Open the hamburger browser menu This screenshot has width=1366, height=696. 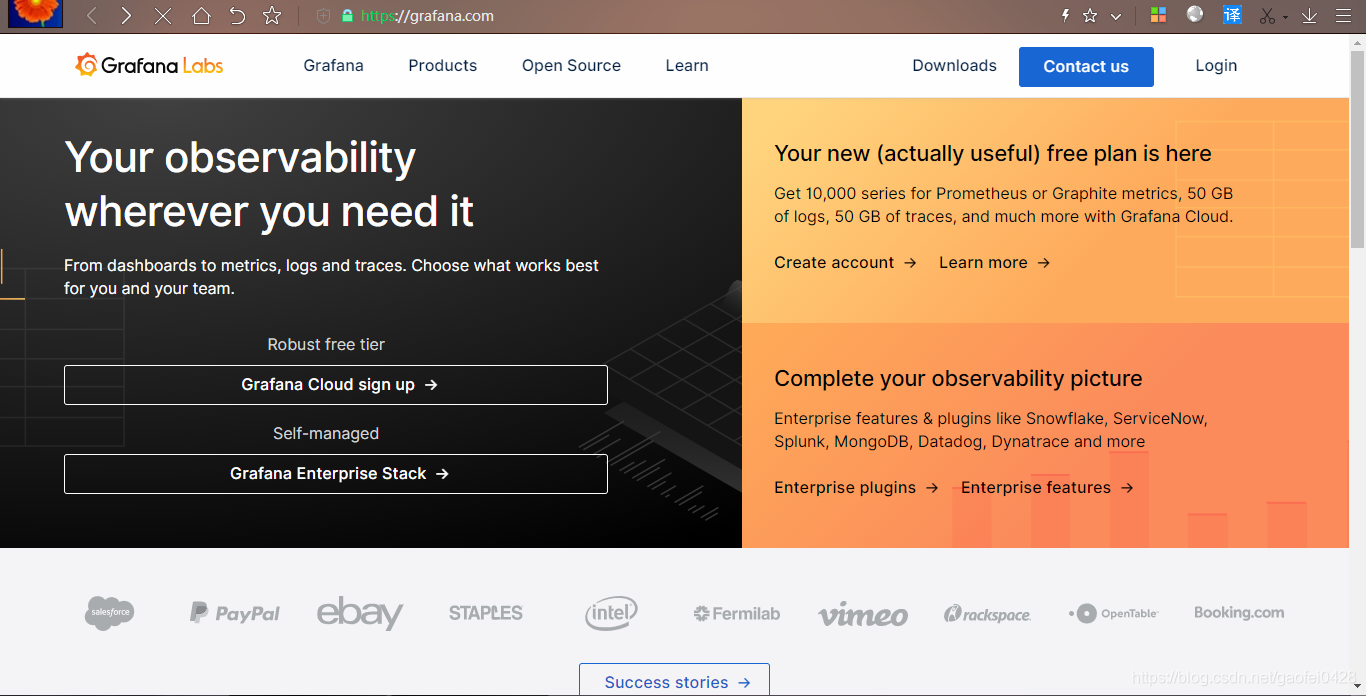1343,16
